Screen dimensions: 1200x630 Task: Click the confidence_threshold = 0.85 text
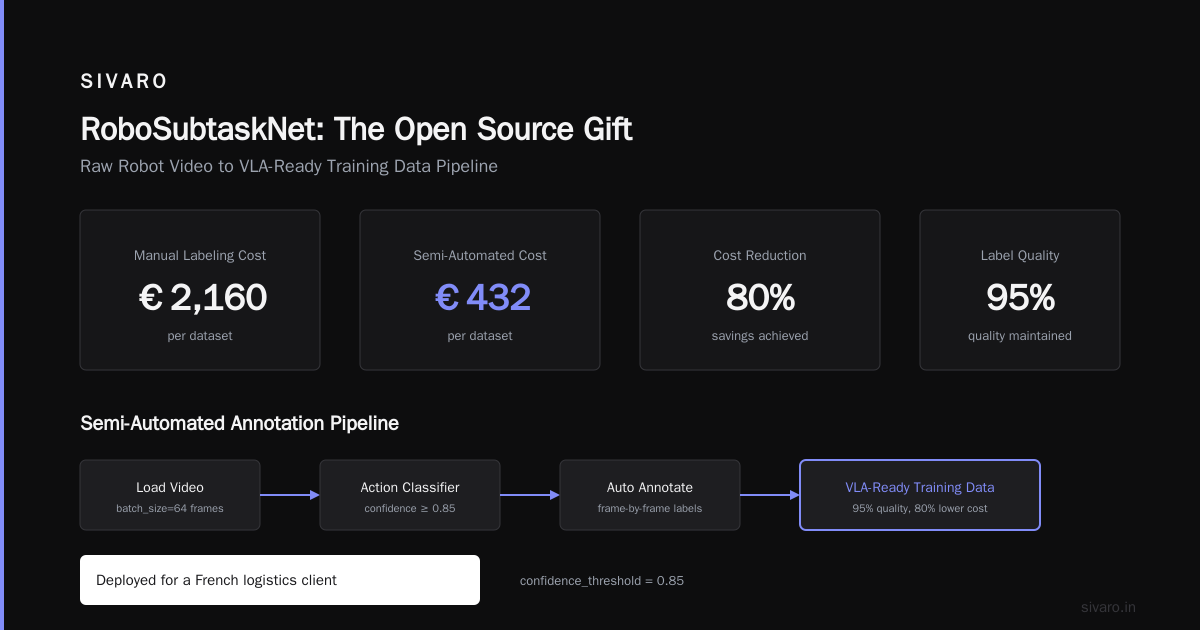(x=602, y=580)
